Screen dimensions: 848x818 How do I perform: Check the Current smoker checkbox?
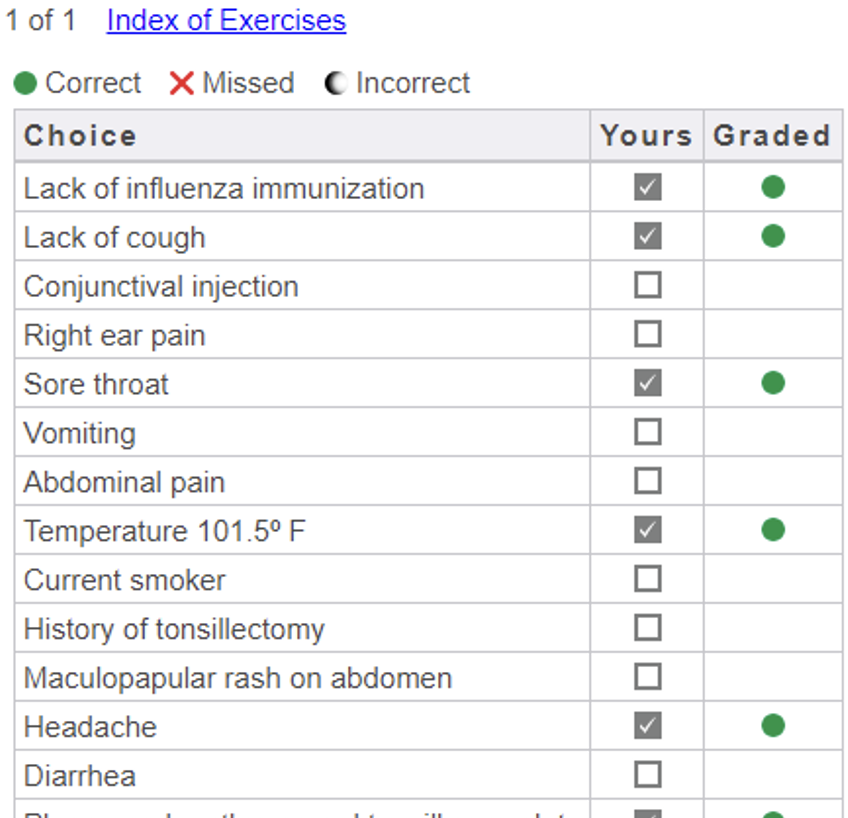[x=647, y=579]
